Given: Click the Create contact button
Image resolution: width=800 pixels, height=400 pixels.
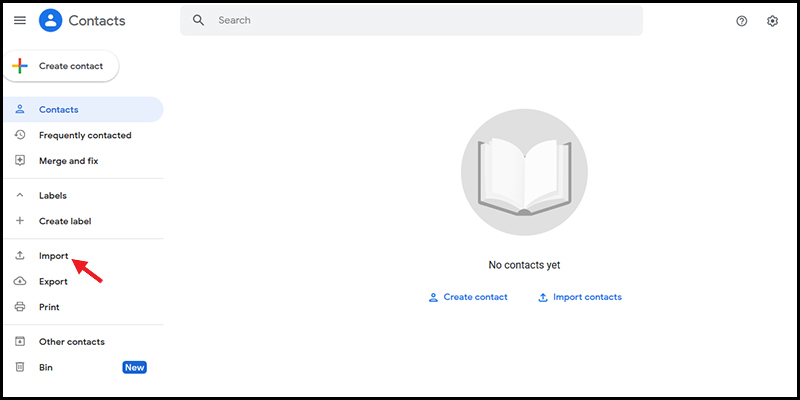Looking at the screenshot, I should [61, 66].
